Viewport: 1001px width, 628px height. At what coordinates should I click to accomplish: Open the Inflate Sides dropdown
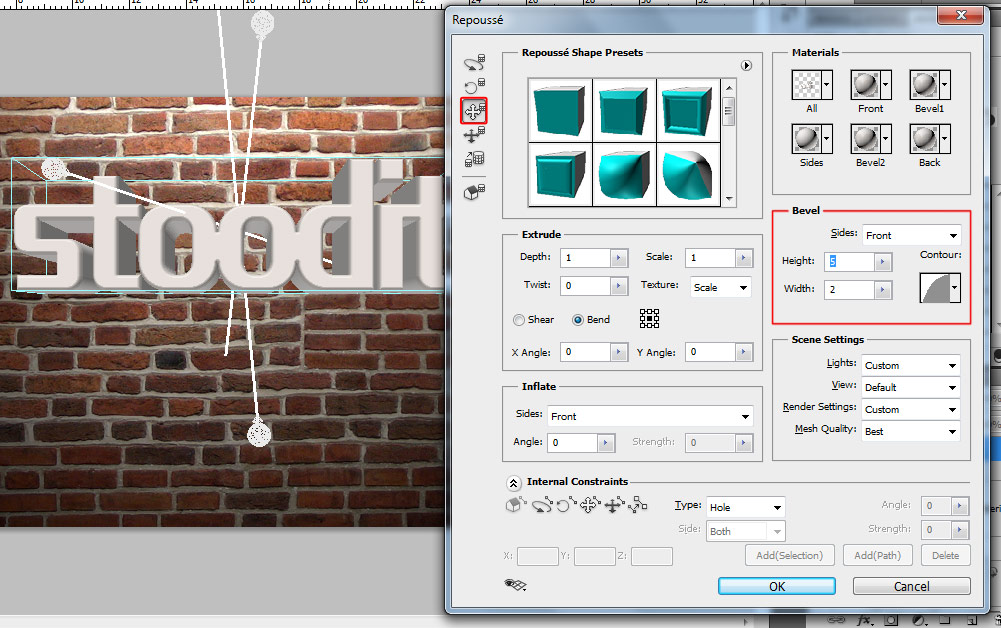point(650,416)
